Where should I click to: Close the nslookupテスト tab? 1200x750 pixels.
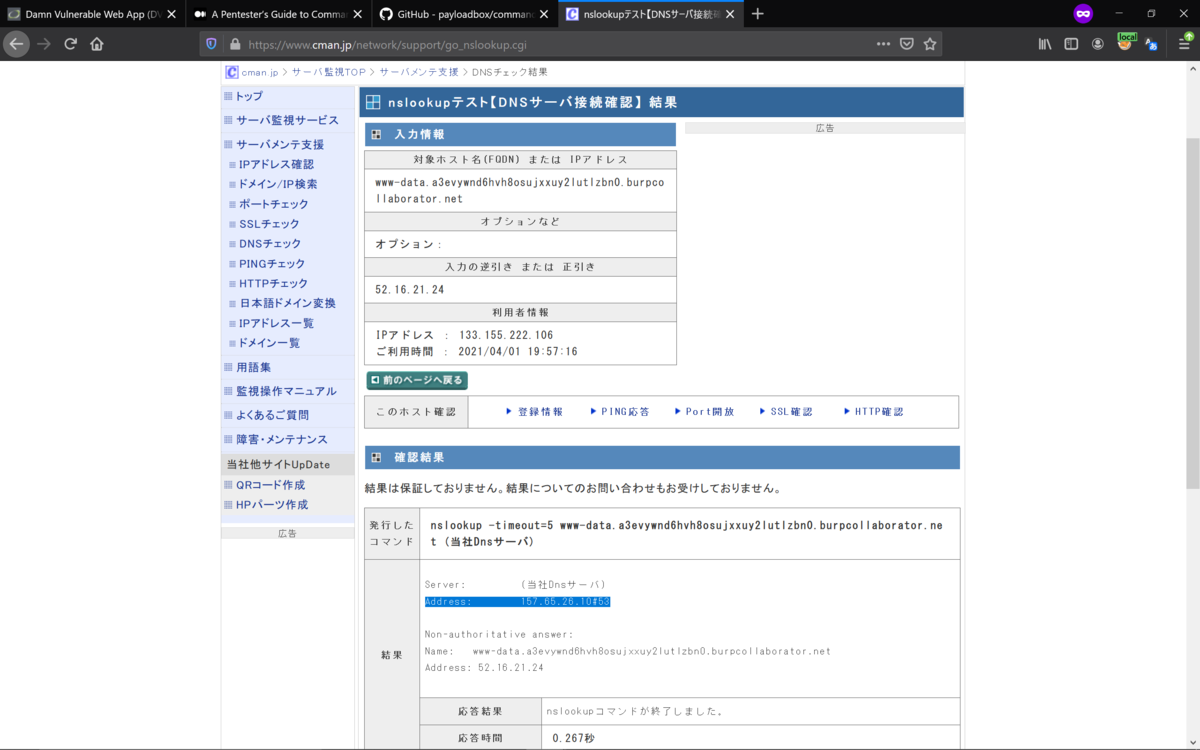(x=730, y=14)
